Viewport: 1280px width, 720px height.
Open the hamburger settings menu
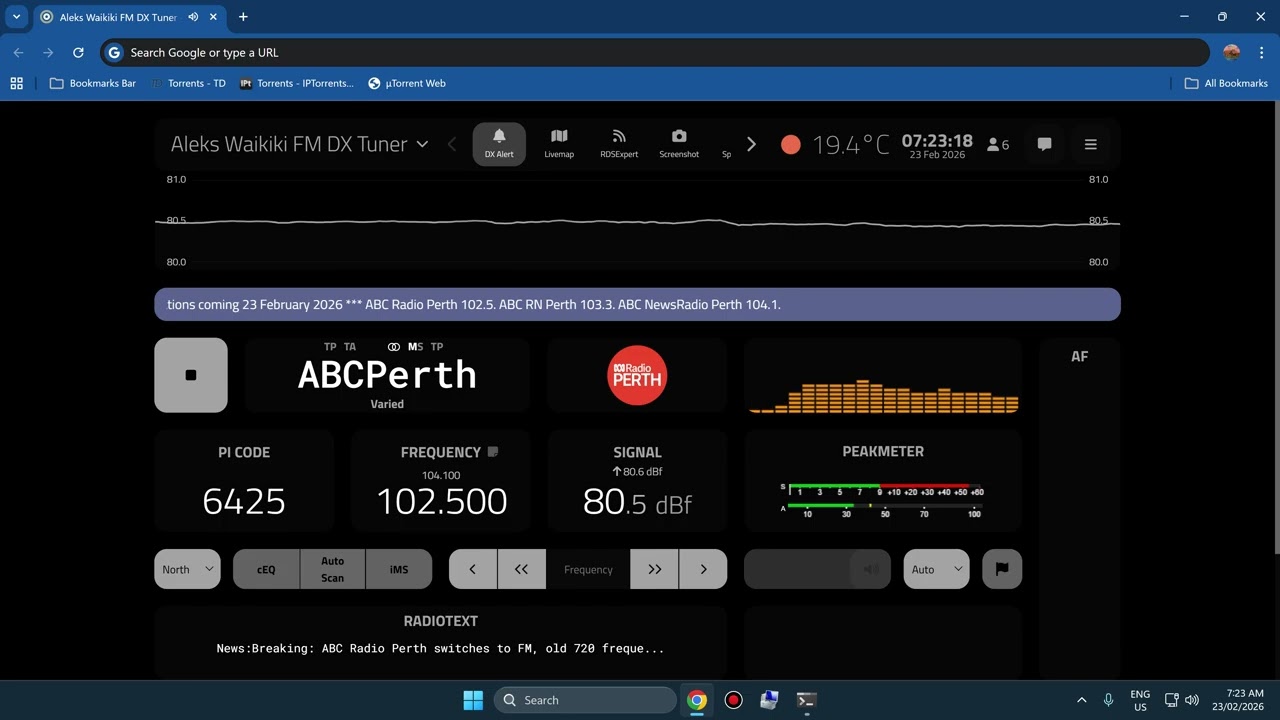coord(1091,144)
